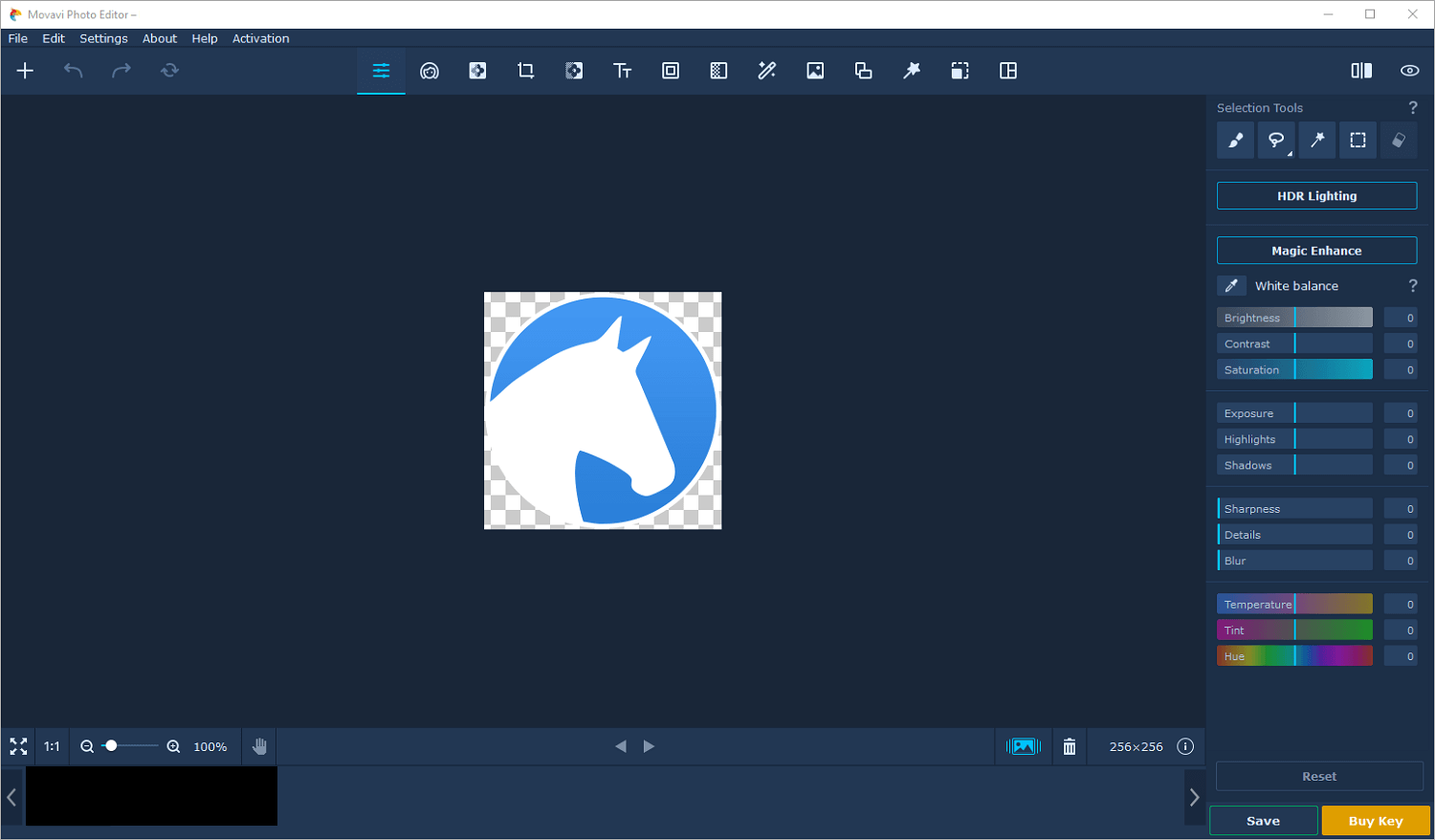Redo the last undone action
Screen dimensions: 1435x840
[121, 71]
